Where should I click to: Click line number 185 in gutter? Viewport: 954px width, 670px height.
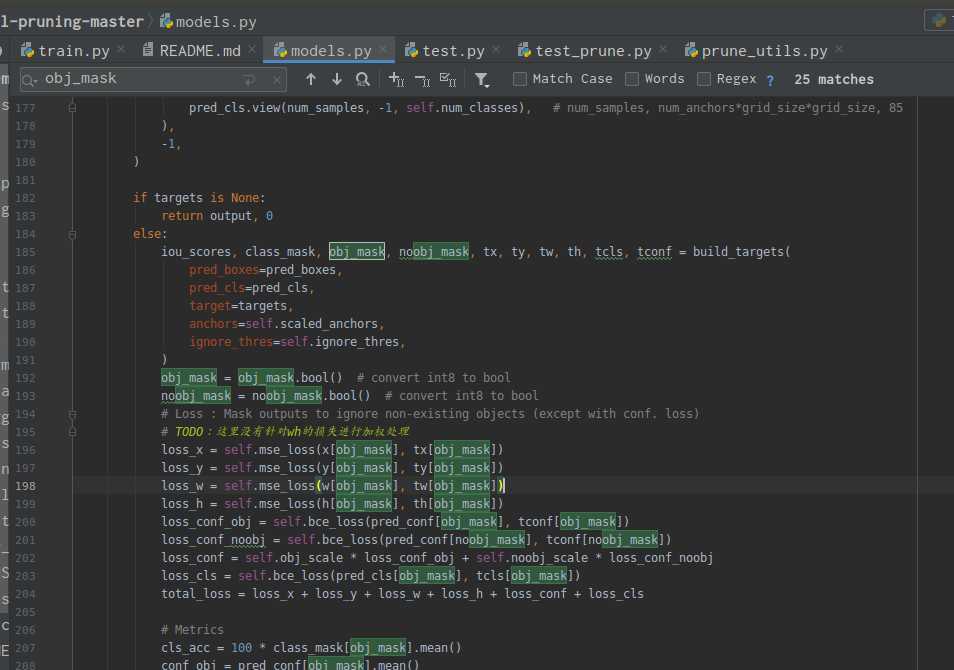(x=26, y=252)
